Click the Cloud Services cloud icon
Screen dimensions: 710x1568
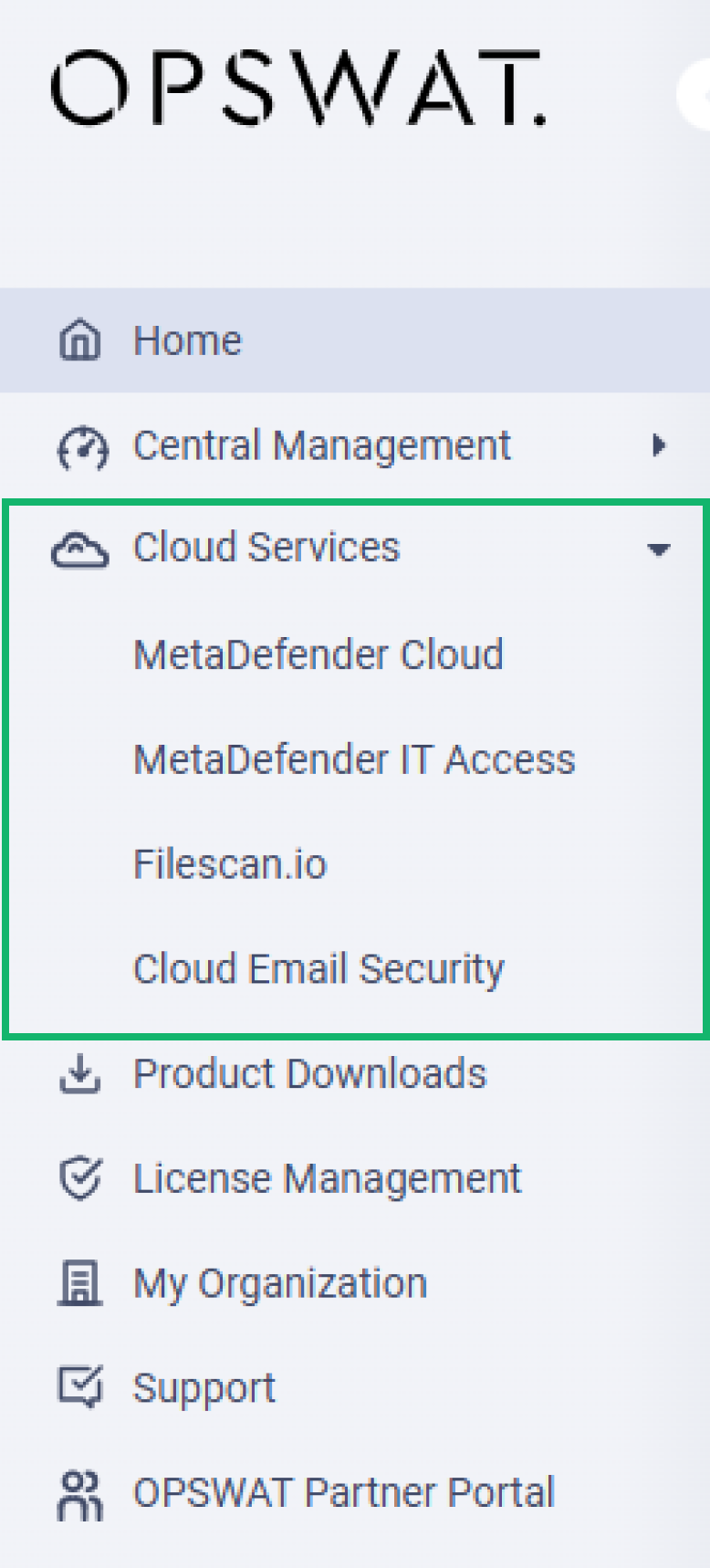(x=80, y=549)
